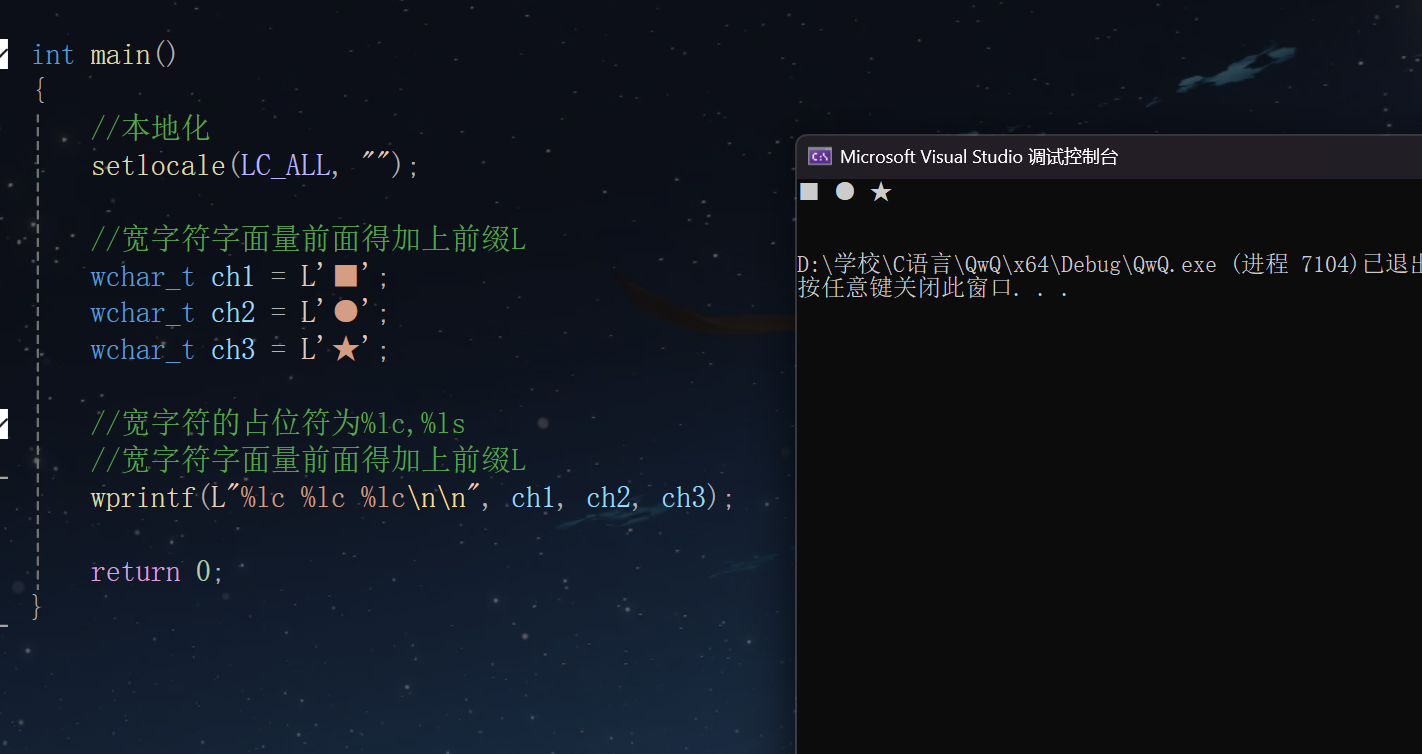Click the 'wprintf' function name

[143, 498]
